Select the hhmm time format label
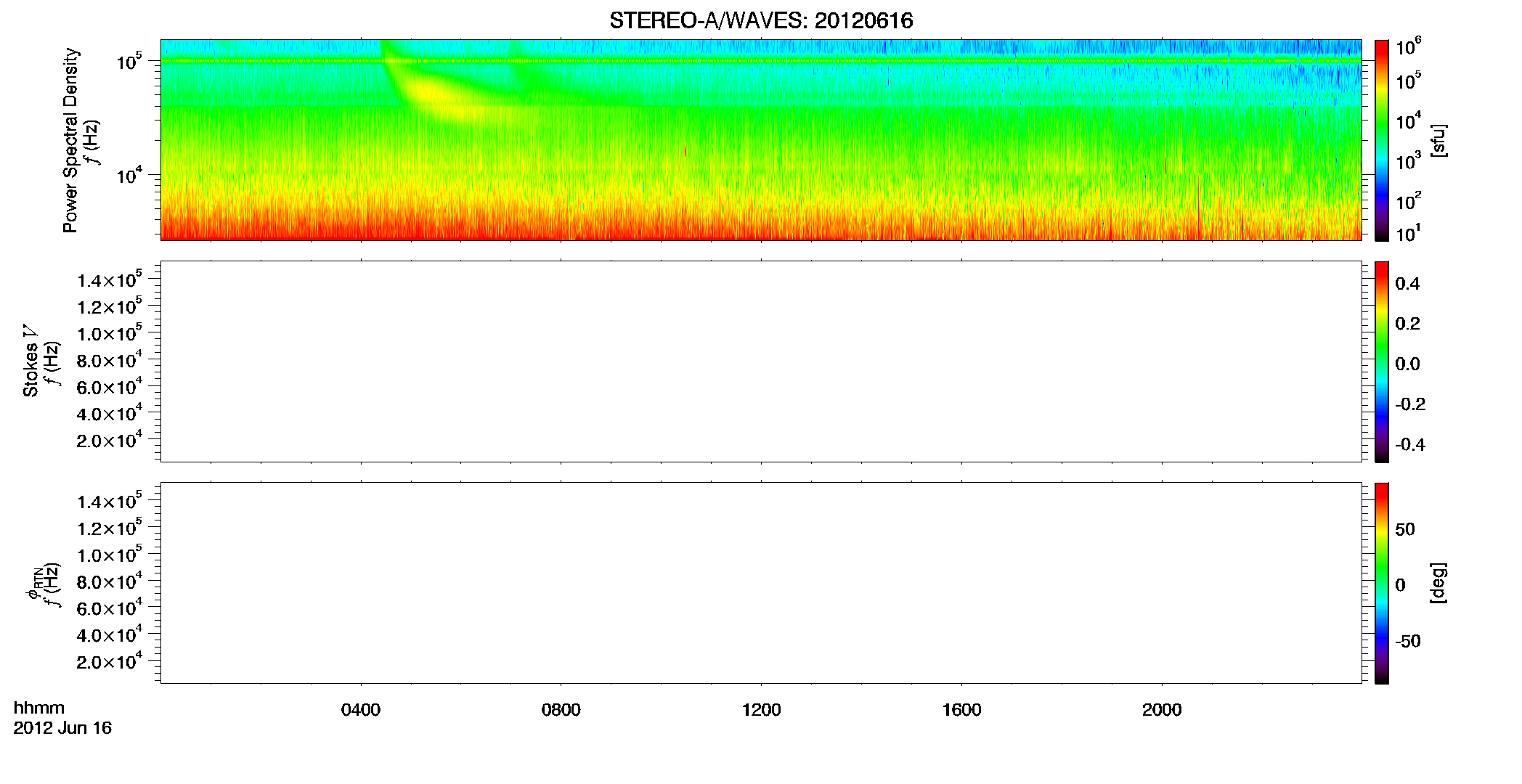 (39, 709)
